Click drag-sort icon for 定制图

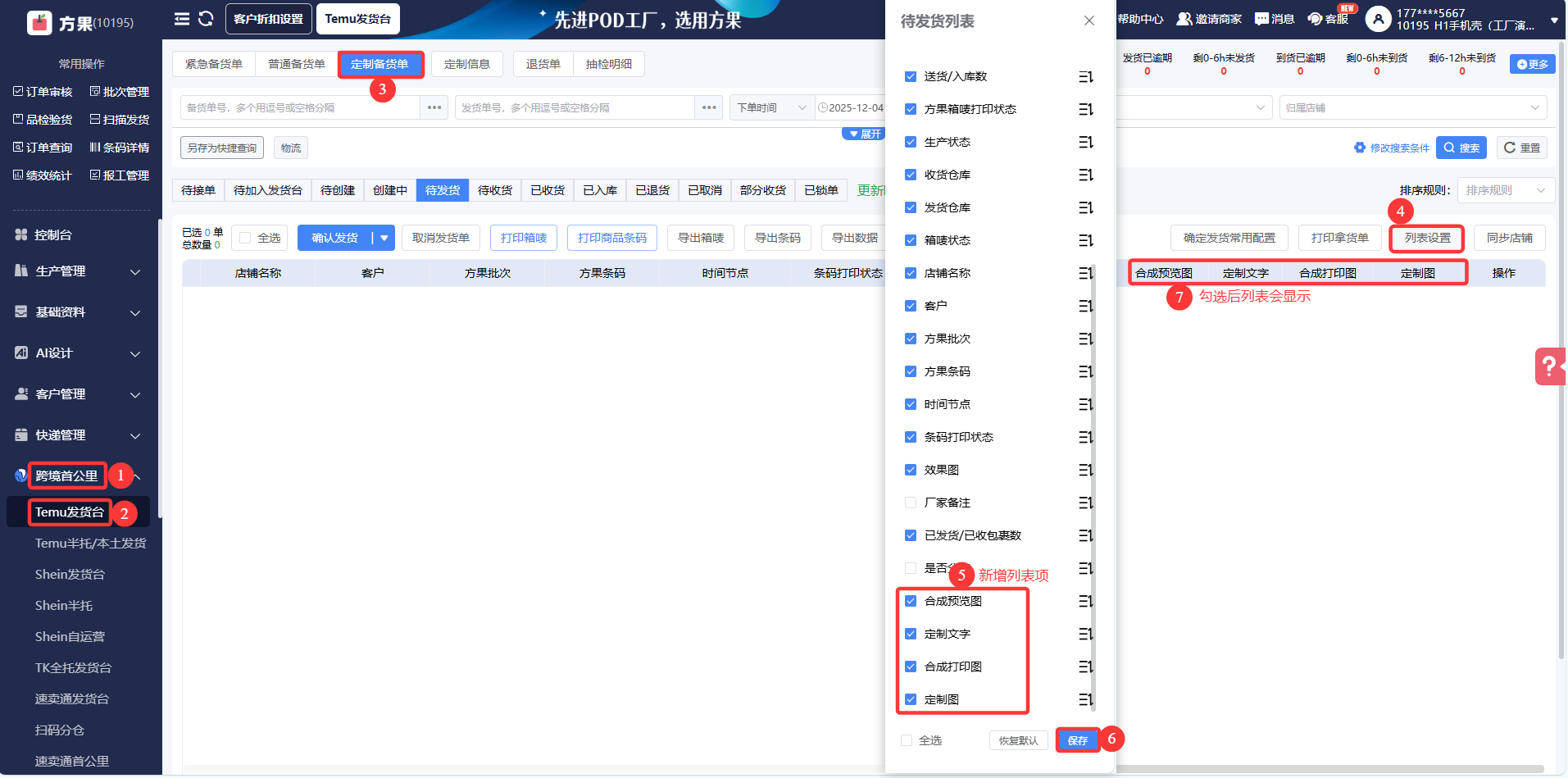[x=1086, y=699]
